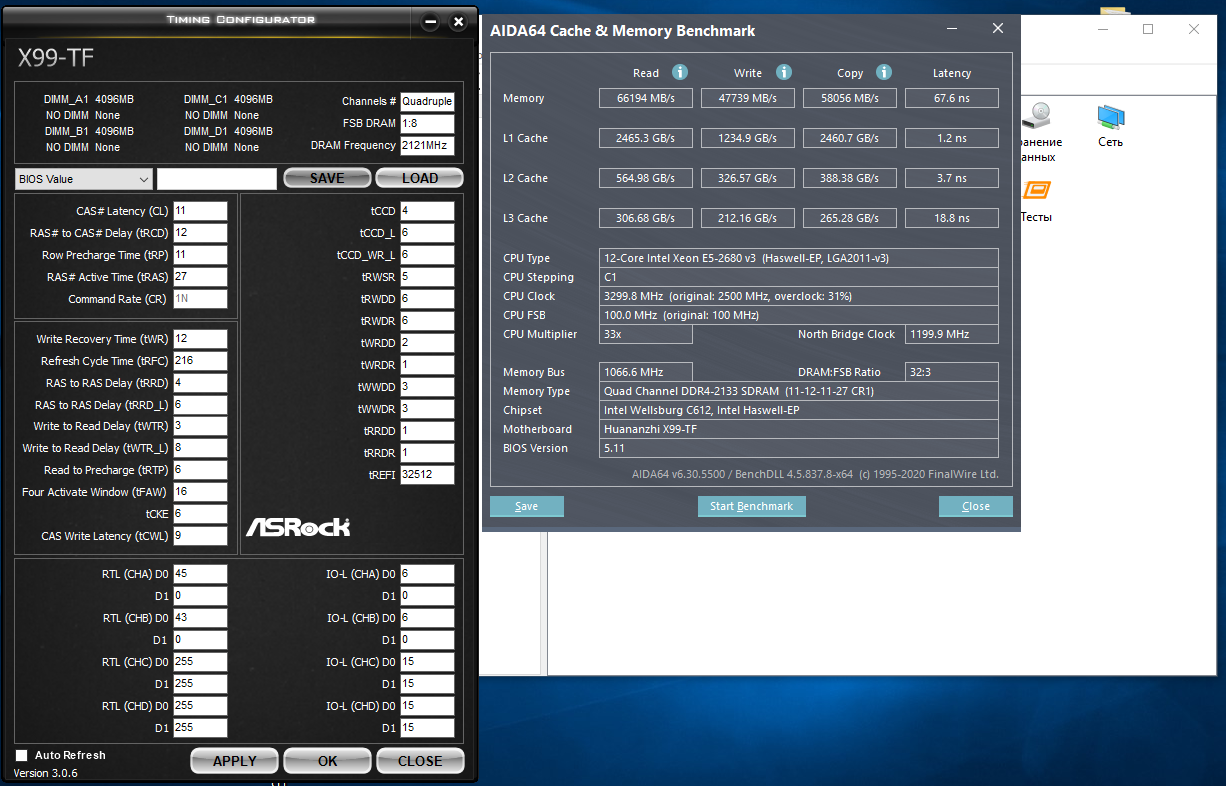
Task: Click the CAS# Latency (CL) field
Action: tap(200, 211)
